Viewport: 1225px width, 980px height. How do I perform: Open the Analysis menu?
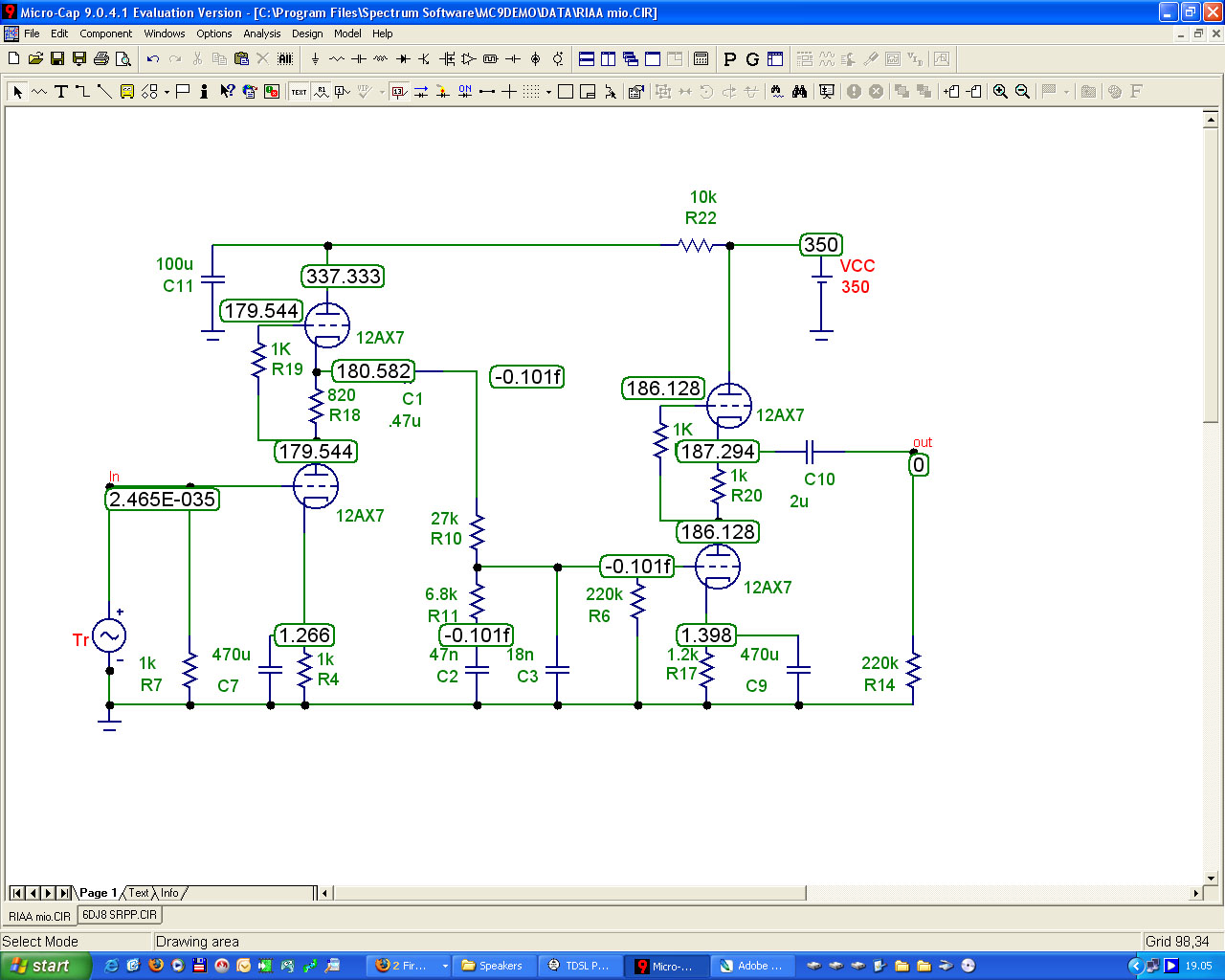point(261,33)
